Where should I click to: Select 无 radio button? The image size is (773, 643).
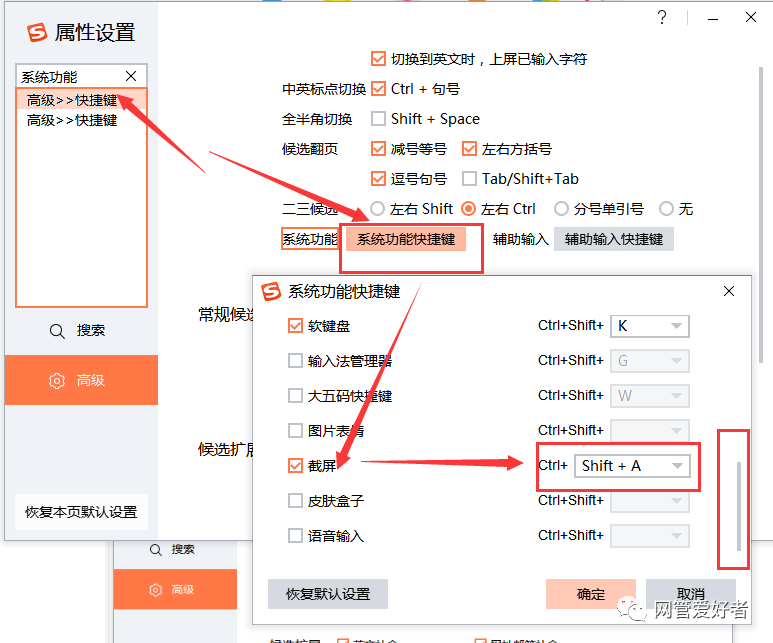(666, 209)
